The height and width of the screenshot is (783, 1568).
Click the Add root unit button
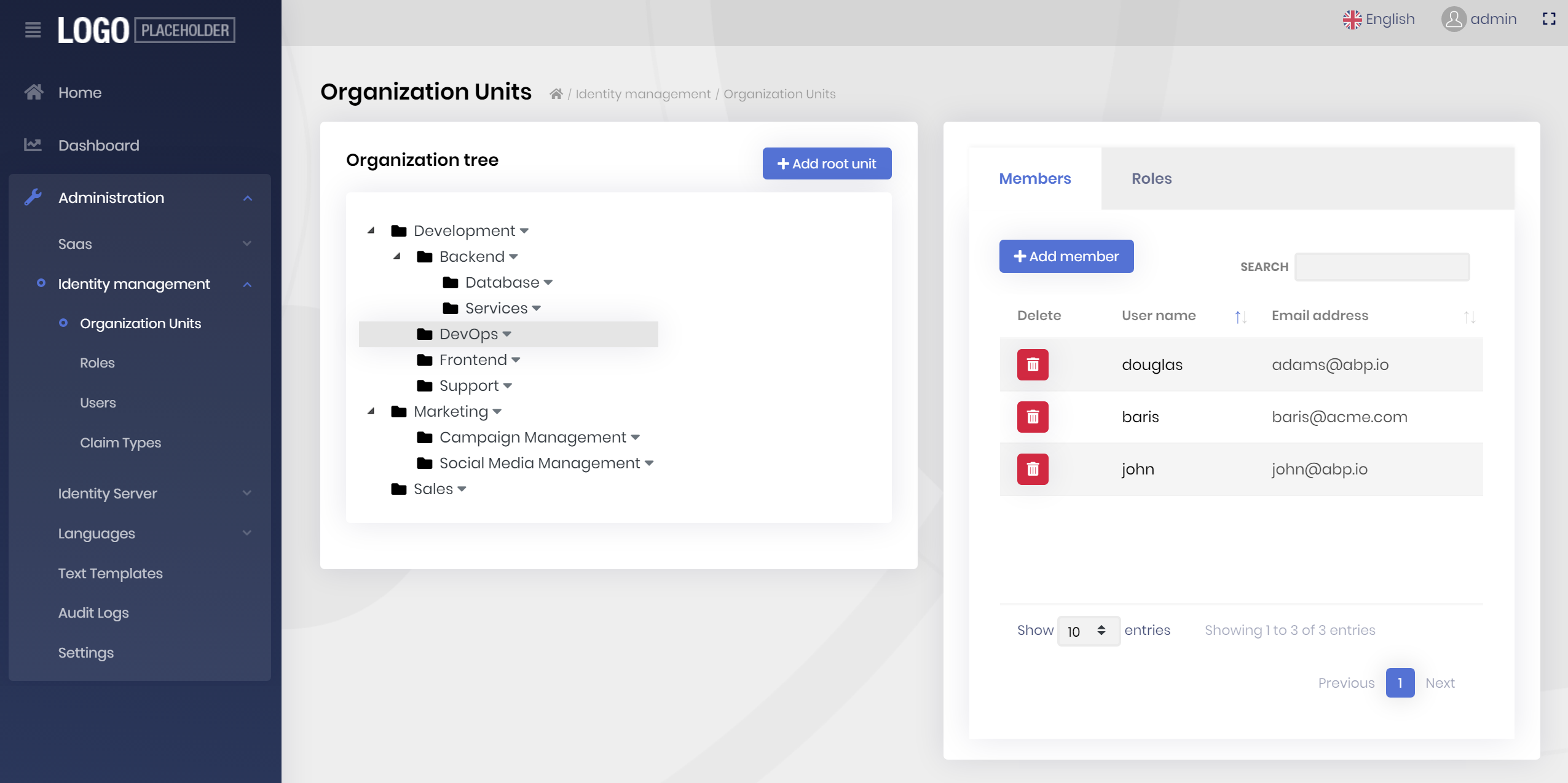coord(826,163)
